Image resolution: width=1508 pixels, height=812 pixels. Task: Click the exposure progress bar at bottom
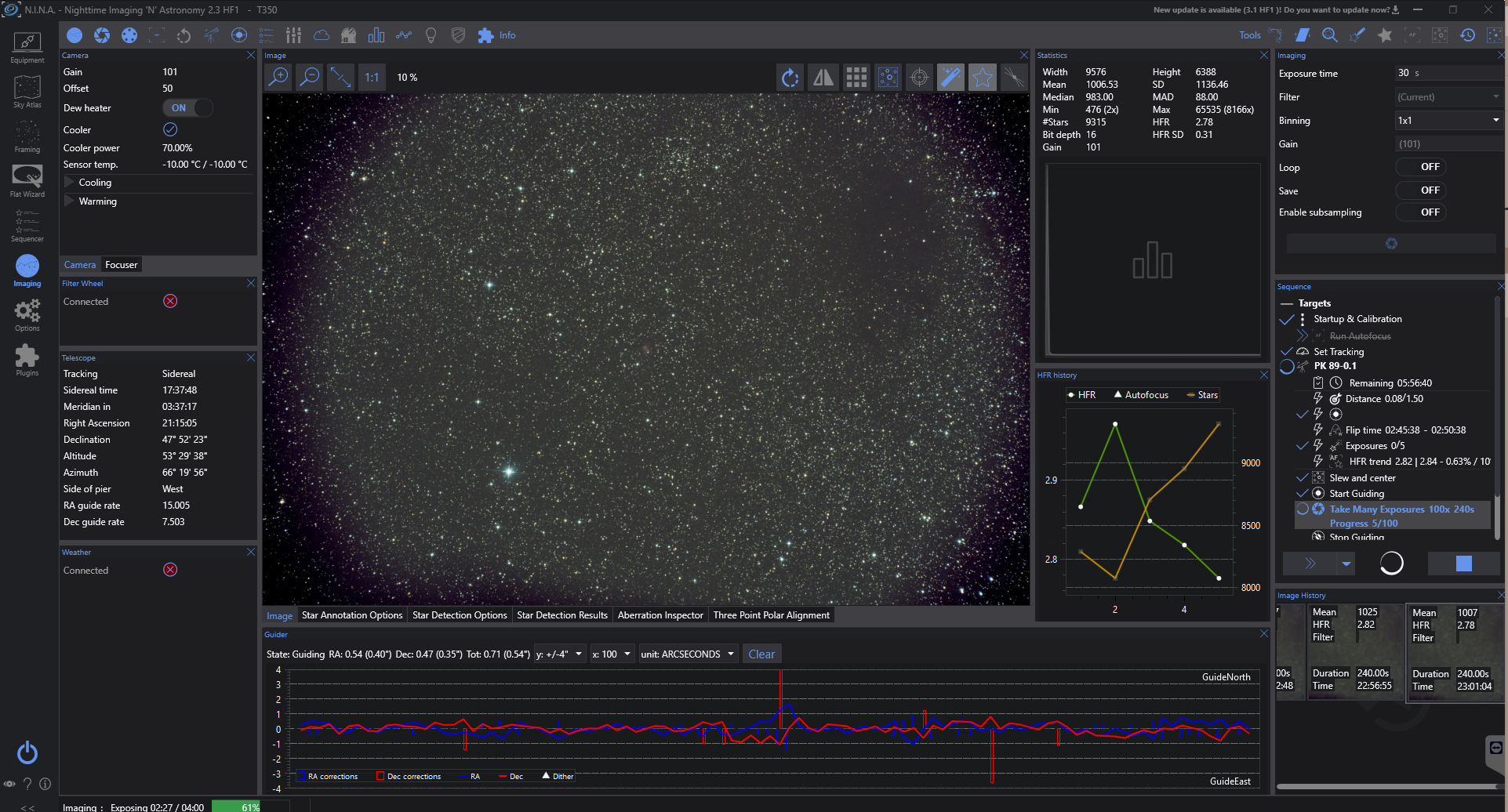click(250, 807)
